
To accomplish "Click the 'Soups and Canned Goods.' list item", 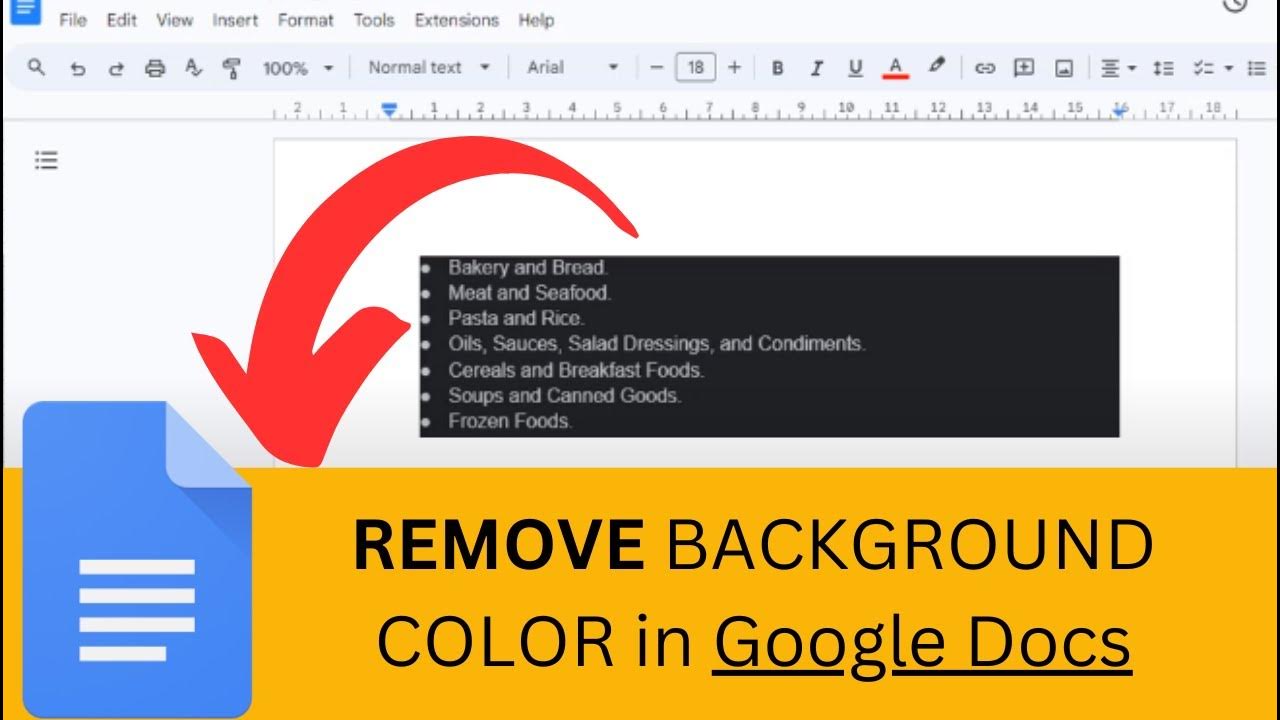I will coord(565,395).
